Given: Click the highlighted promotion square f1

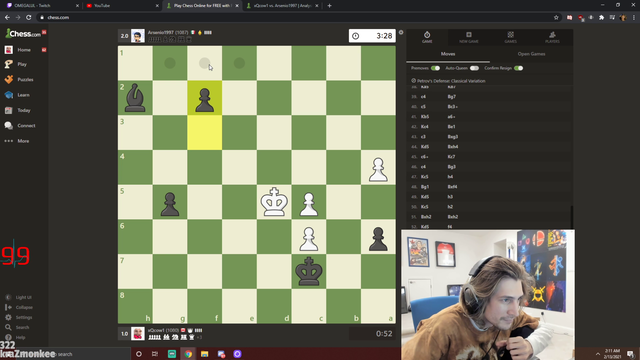Looking at the screenshot, I should [204, 63].
